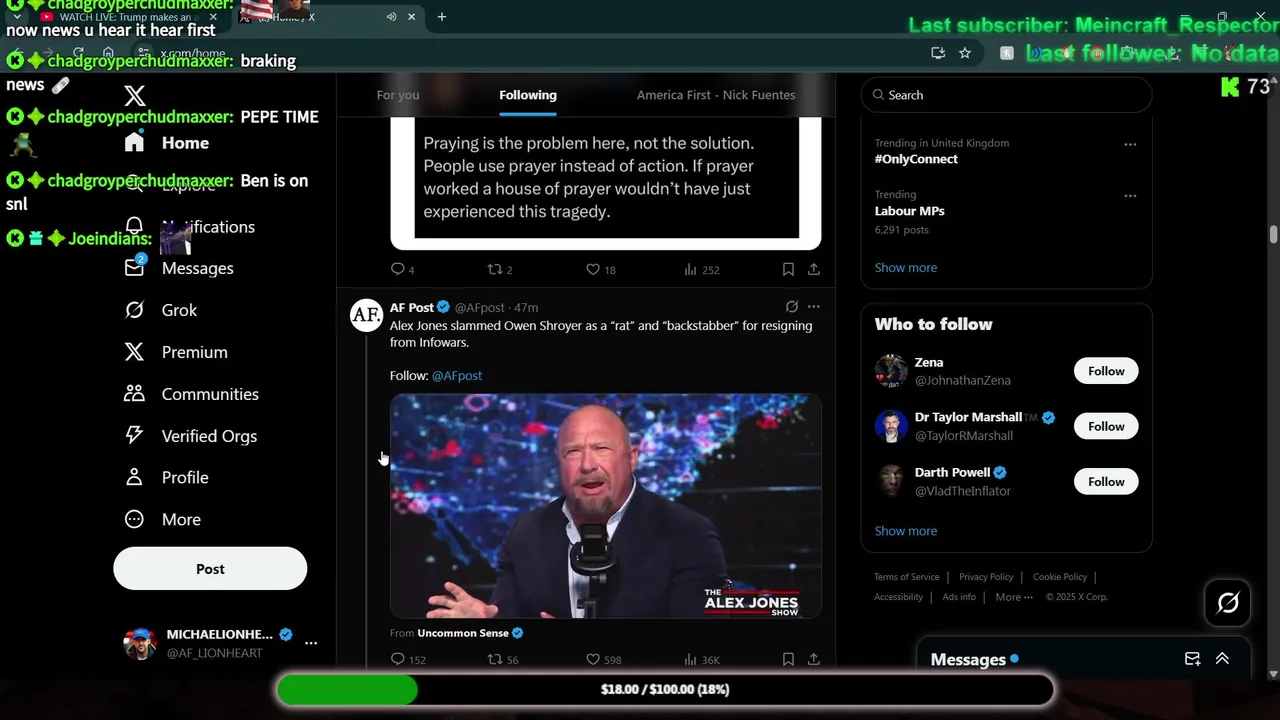Mute the browser tab audio
Viewport: 1280px width, 720px height.
pos(391,17)
